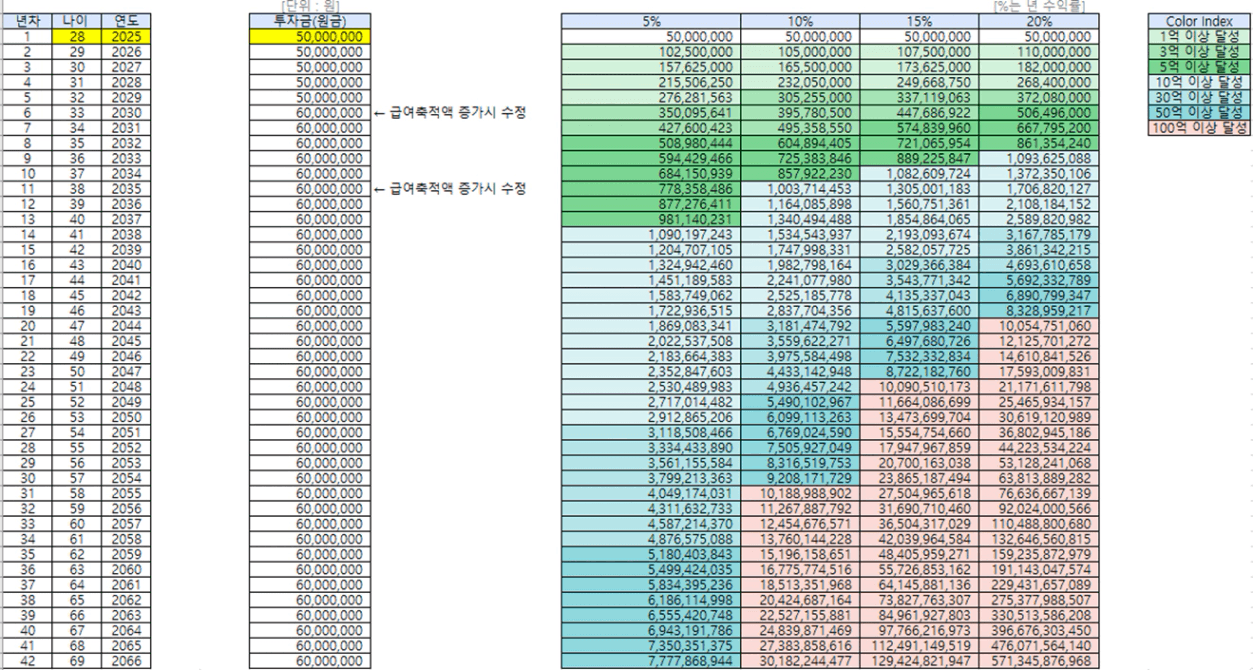Click the cell showing 861,354,240
Viewport: 1253px width, 670px height.
point(1038,142)
